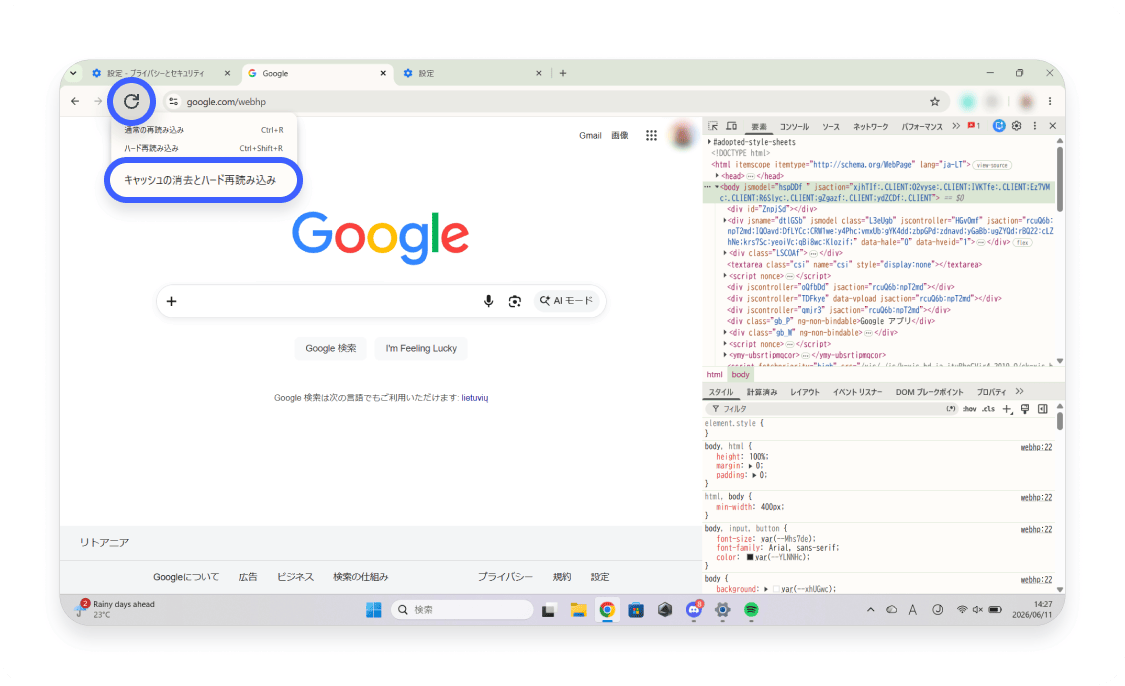Expand the div class="LSCOAf" node
The height and width of the screenshot is (686, 1125).
[725, 253]
